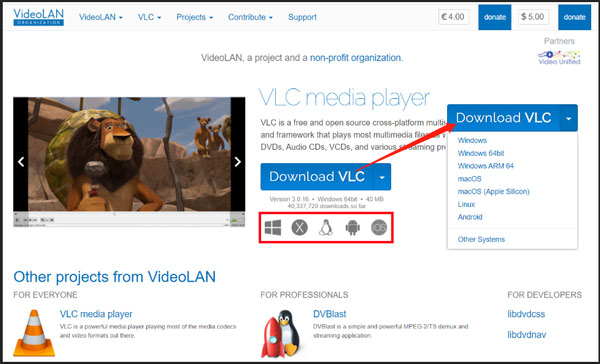600x364 pixels.
Task: Click the FOR EVERYONE section label
Action: coord(45,295)
